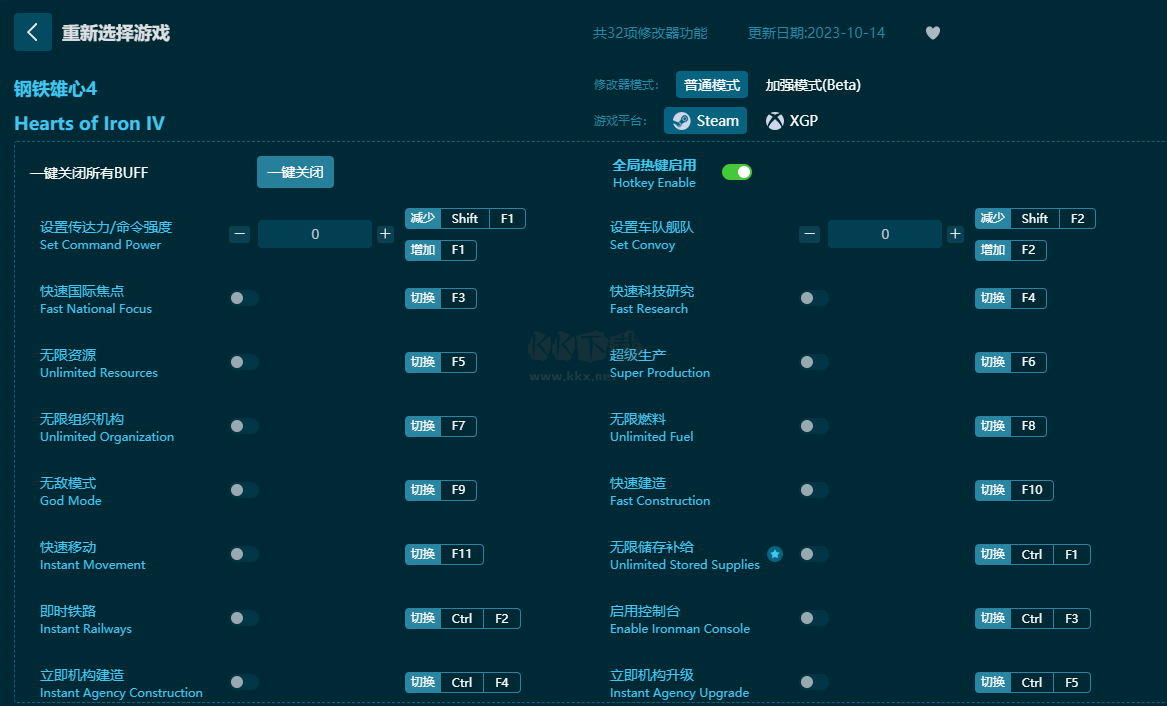Click the Unlimited Fuel label
Screen dimensions: 1167x706
[651, 437]
